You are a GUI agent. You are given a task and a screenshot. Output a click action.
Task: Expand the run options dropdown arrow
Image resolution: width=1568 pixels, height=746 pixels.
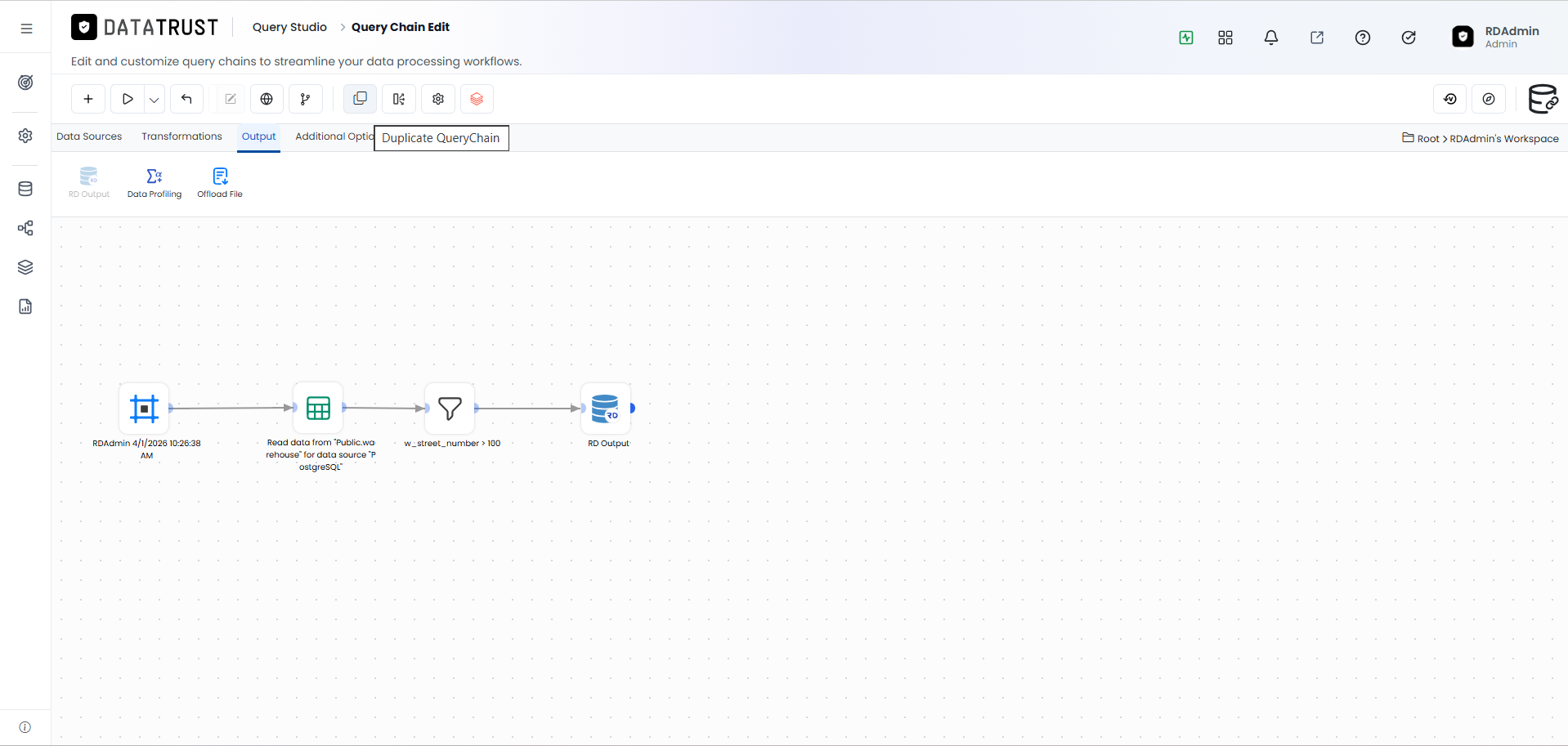155,99
